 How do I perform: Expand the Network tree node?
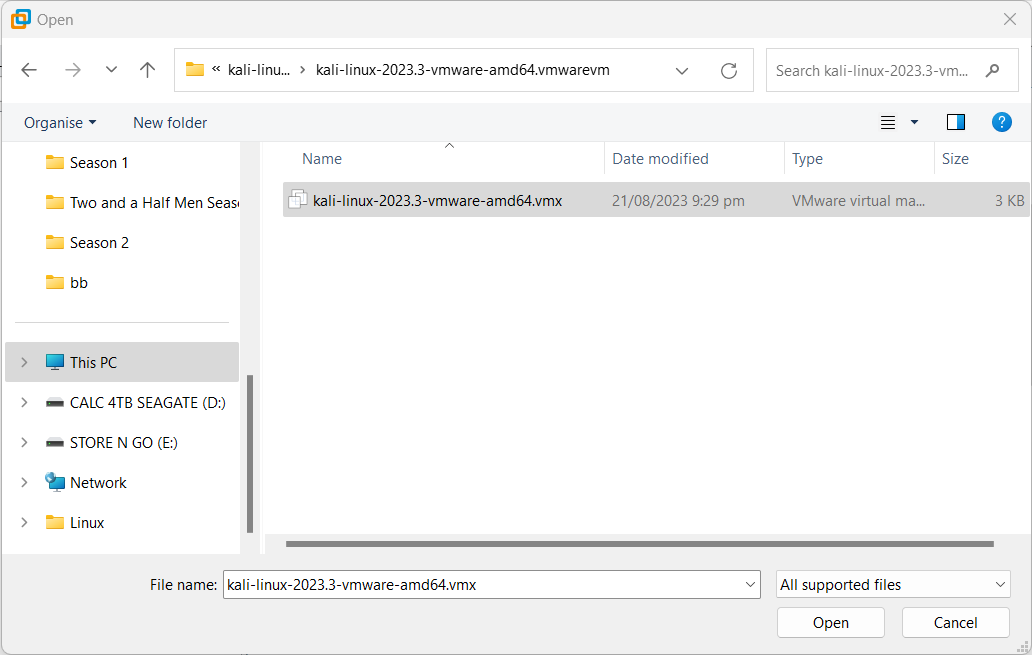[24, 483]
